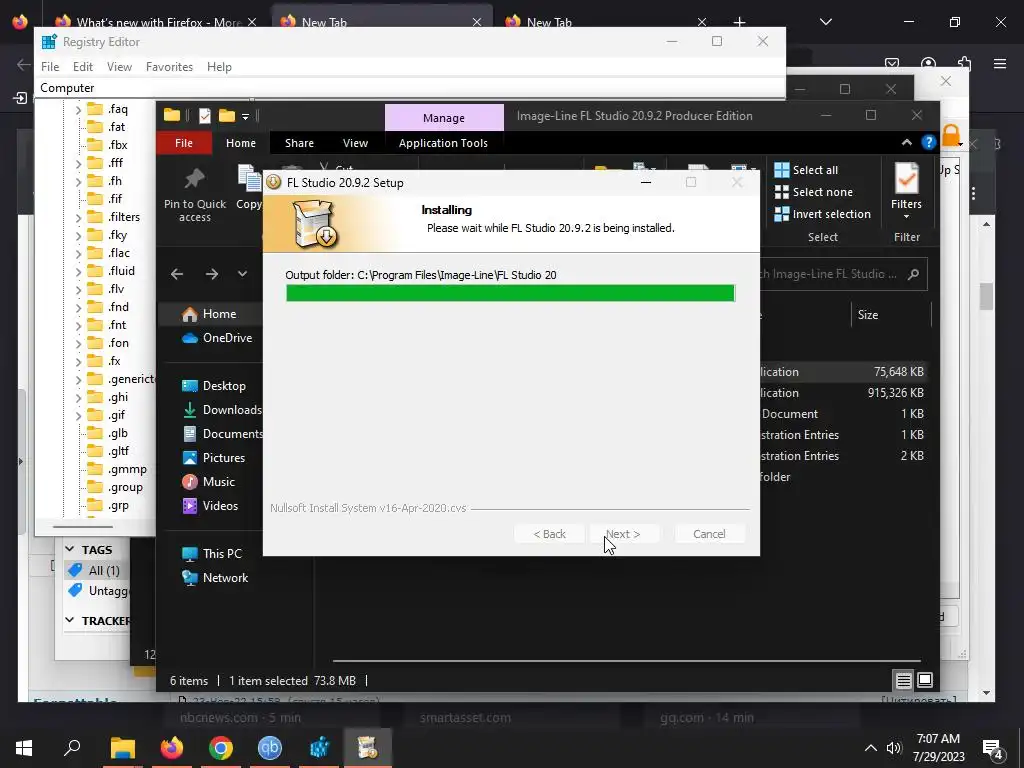
Task: Click Next in FL Studio Setup
Action: pos(624,534)
